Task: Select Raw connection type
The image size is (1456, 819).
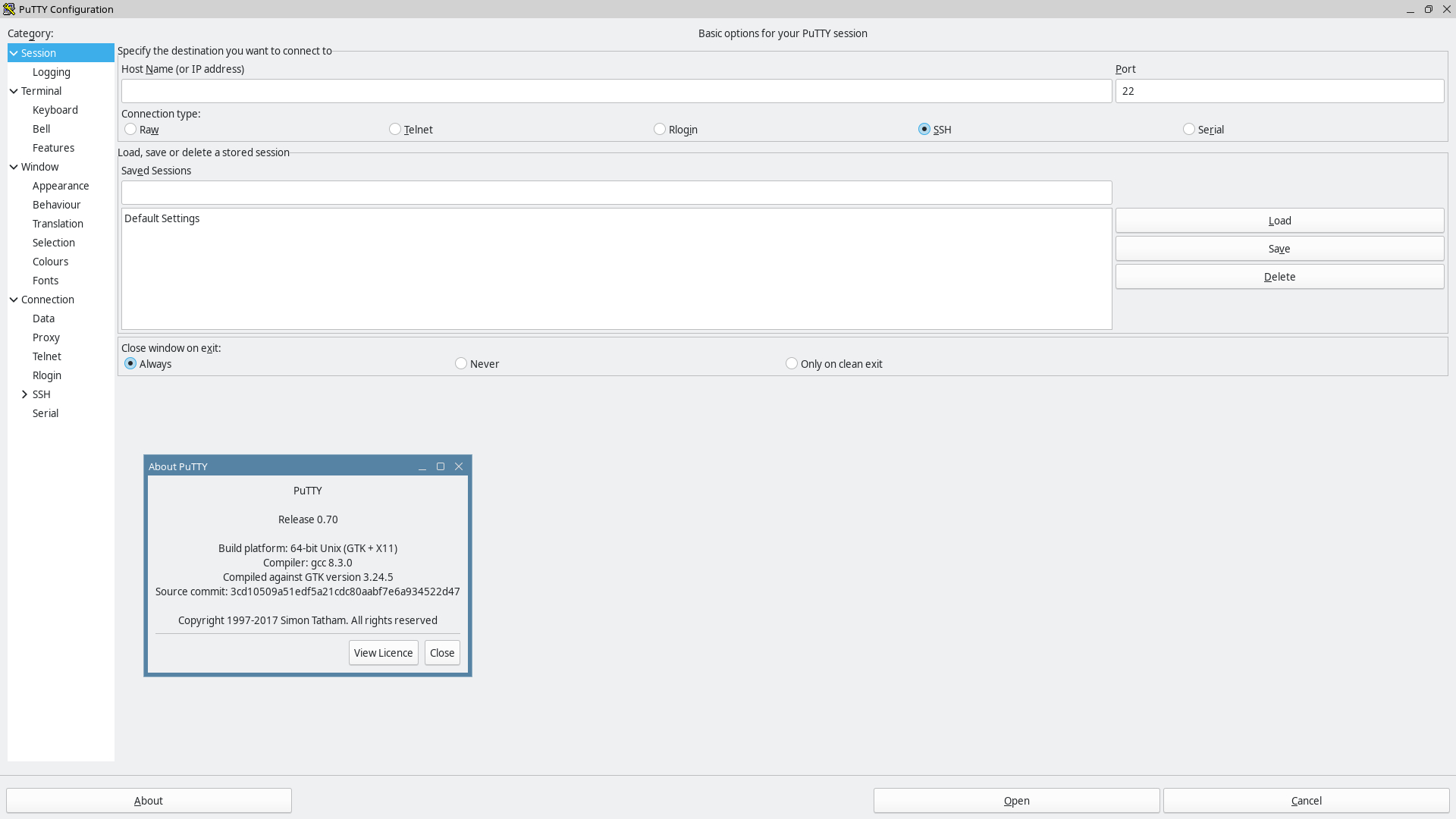Action: point(130,130)
